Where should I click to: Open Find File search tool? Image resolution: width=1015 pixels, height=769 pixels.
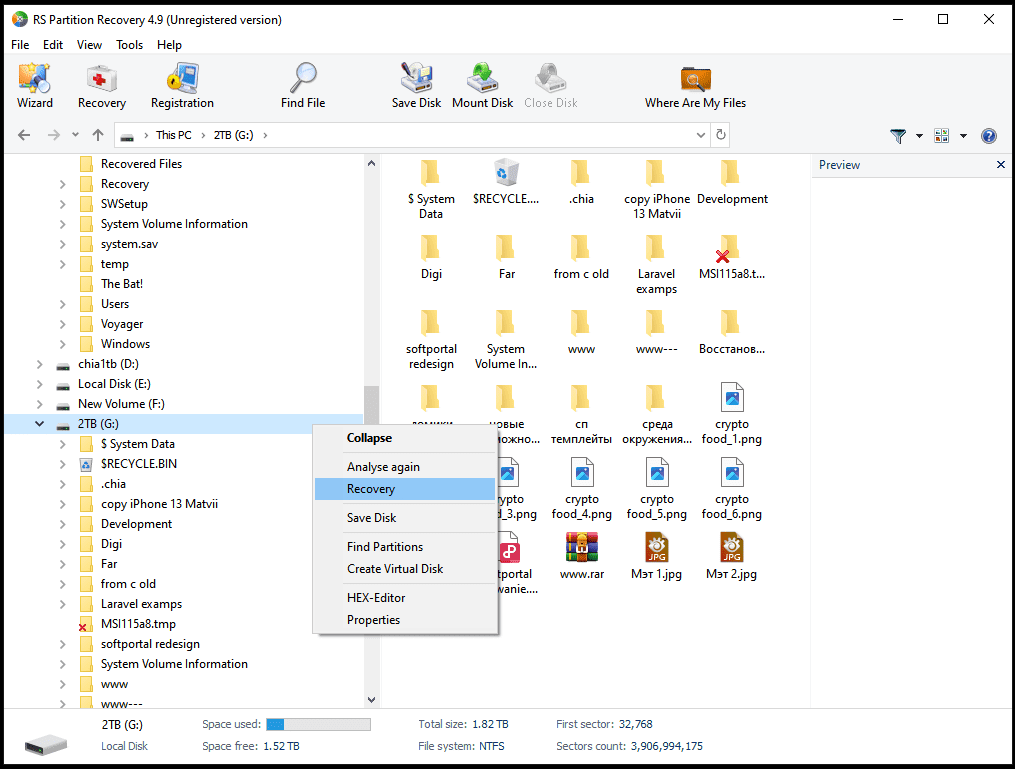click(303, 86)
